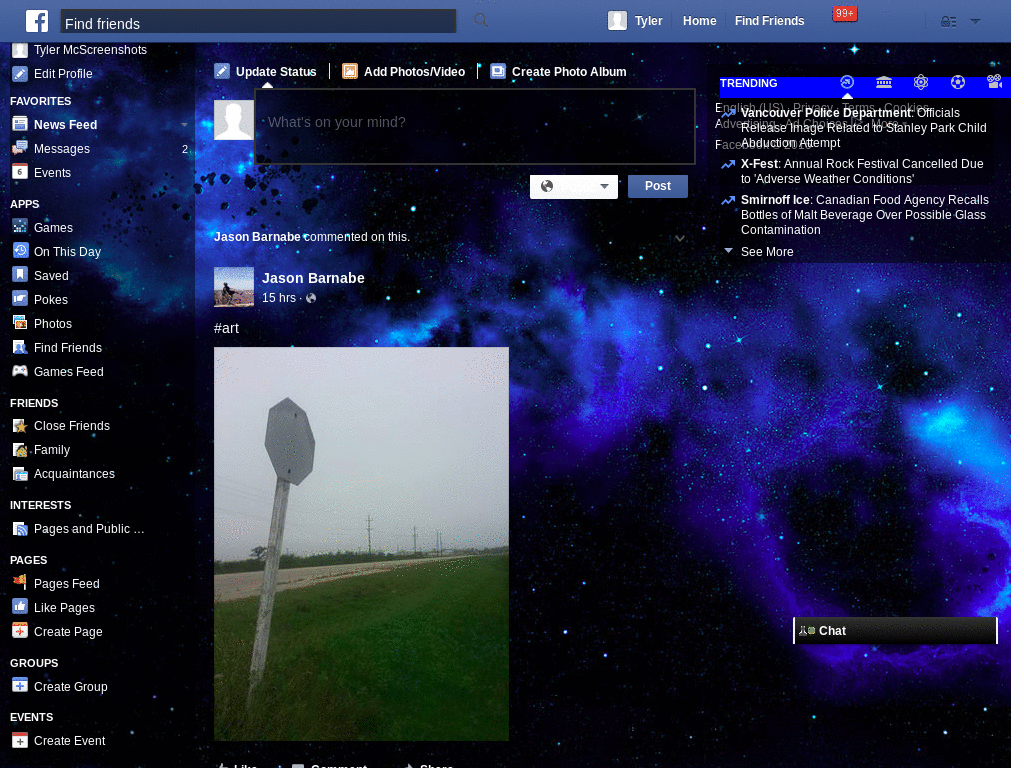The width and height of the screenshot is (1024, 768).
Task: Click the News Feed icon
Action: [x=20, y=124]
